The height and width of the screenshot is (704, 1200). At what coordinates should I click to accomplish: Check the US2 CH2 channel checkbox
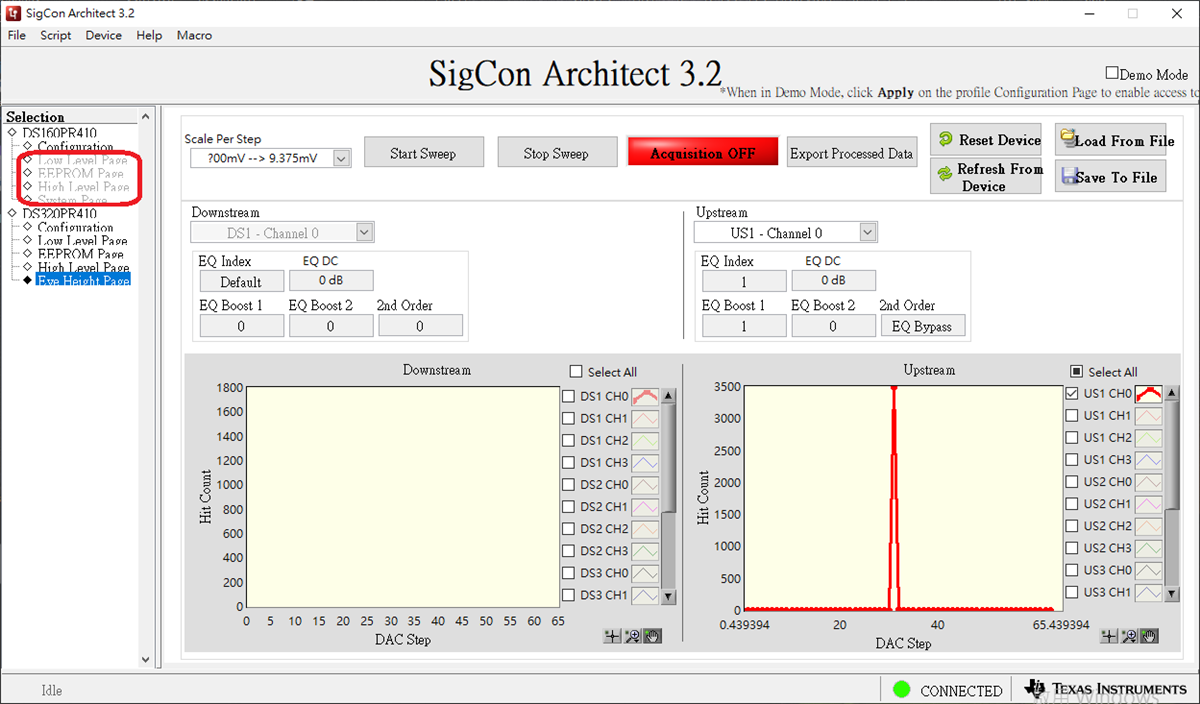(x=1072, y=525)
